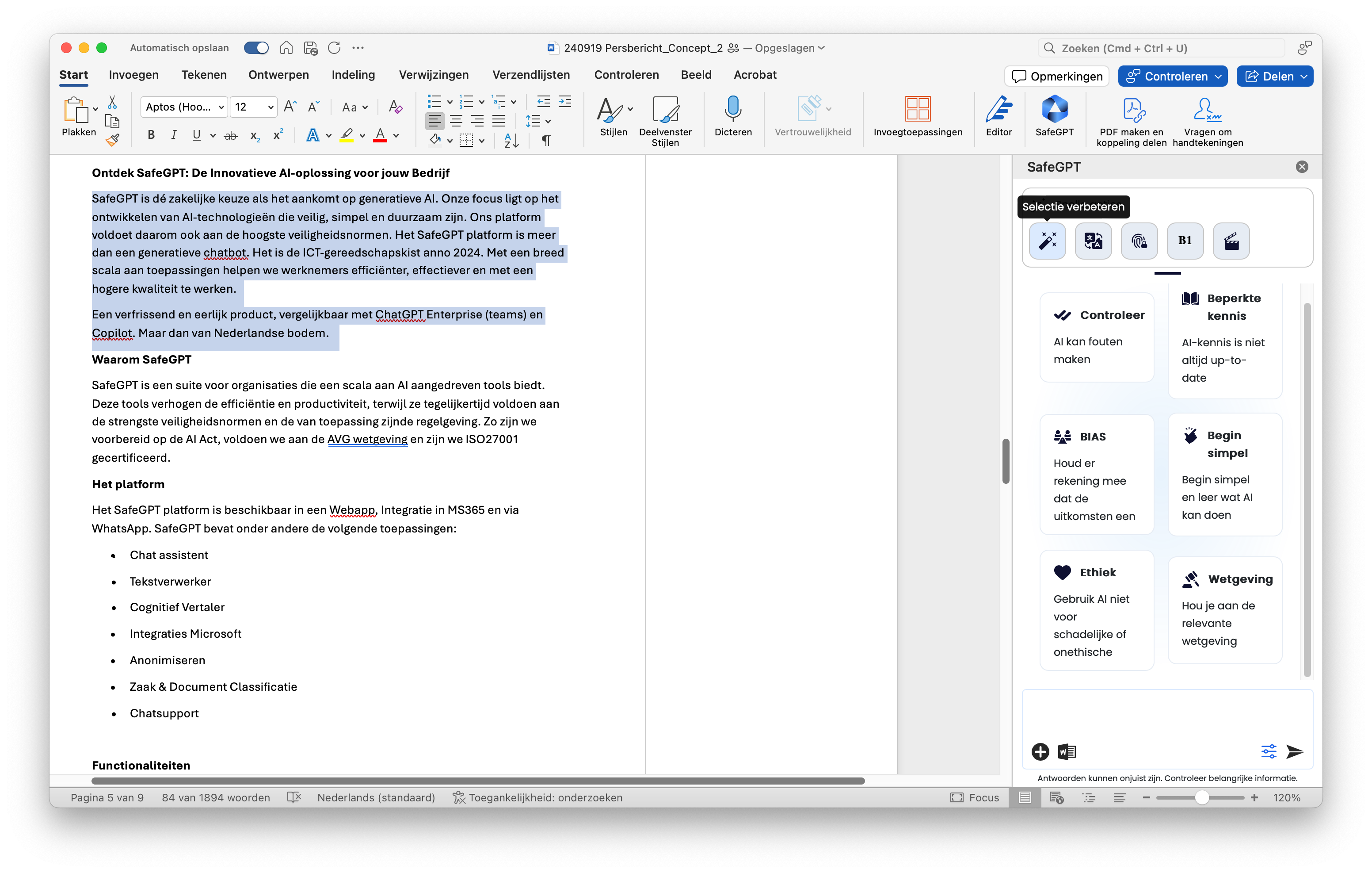Click Toegankelijkheid: onderzoeken status
Image resolution: width=1372 pixels, height=873 pixels.
coord(537,798)
